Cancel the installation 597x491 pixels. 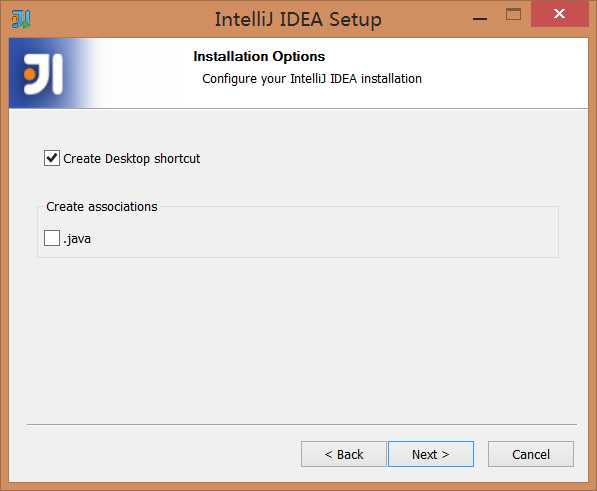(531, 454)
